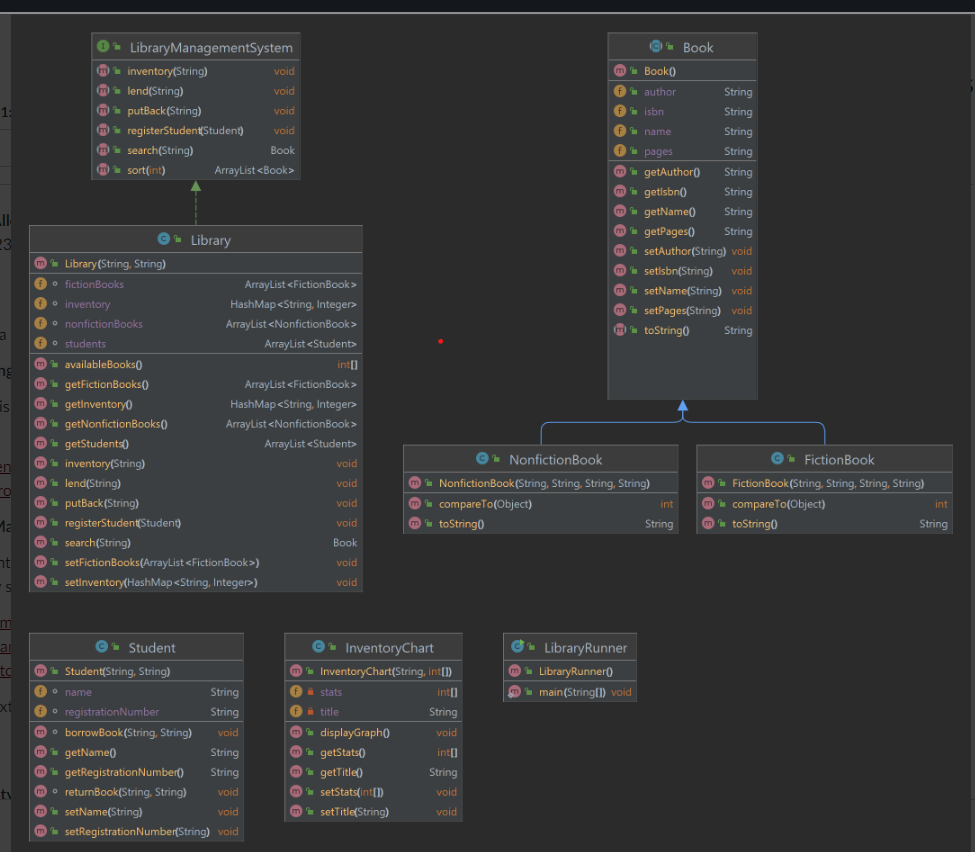Screen dimensions: 975x852
Task: Click the NonfictionBook constructor row
Action: point(540,483)
